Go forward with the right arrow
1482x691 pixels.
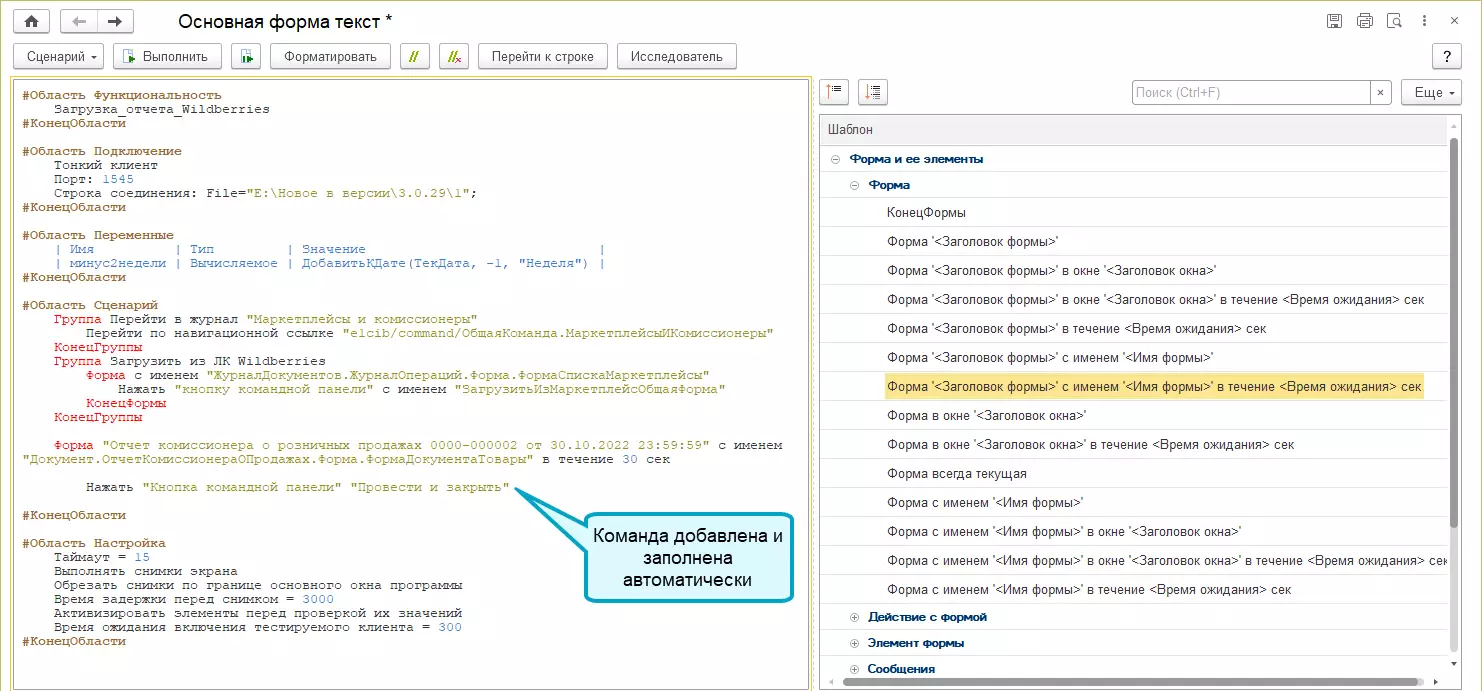click(x=115, y=21)
